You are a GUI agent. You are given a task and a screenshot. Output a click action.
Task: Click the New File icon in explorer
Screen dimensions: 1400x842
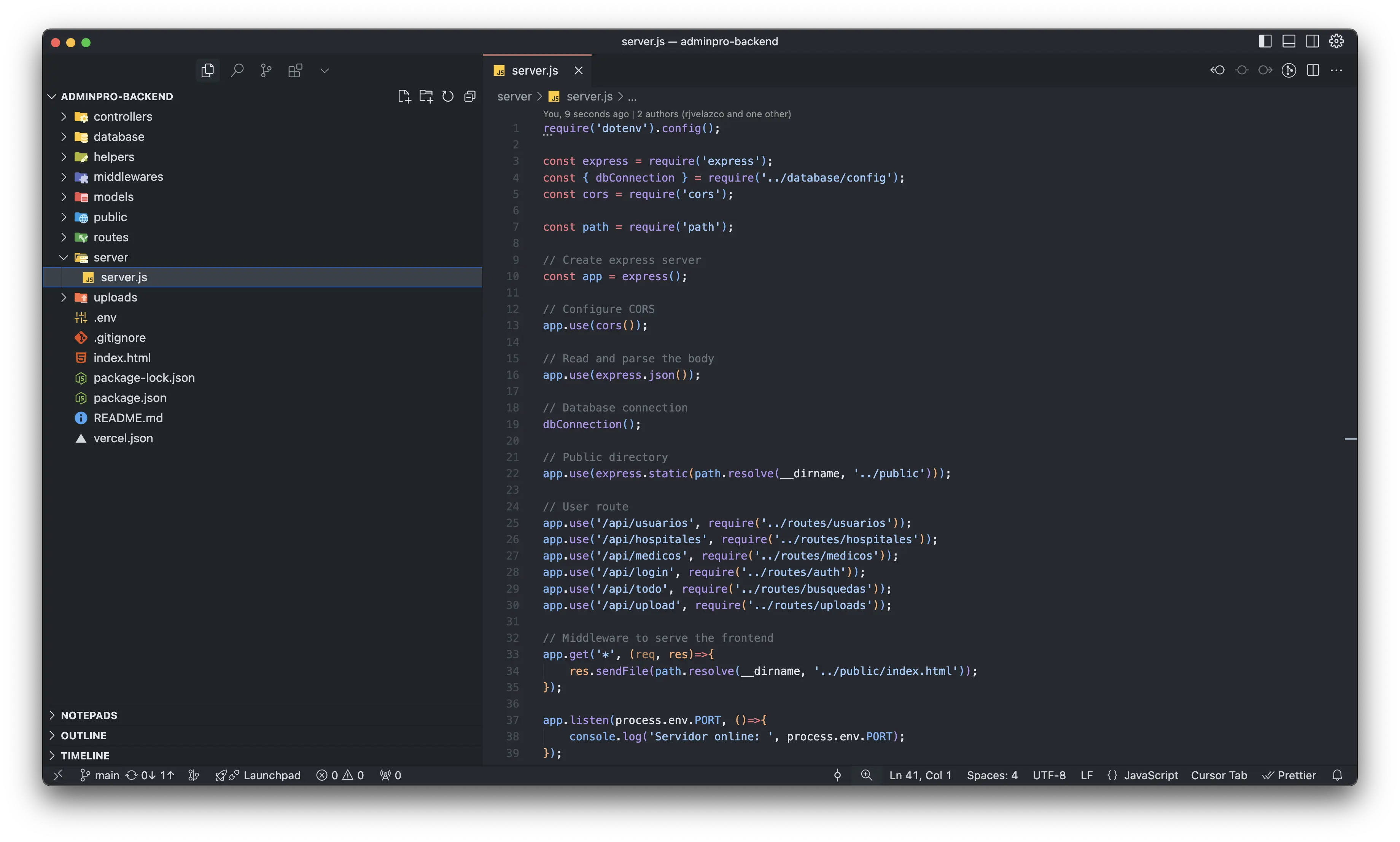click(x=404, y=96)
